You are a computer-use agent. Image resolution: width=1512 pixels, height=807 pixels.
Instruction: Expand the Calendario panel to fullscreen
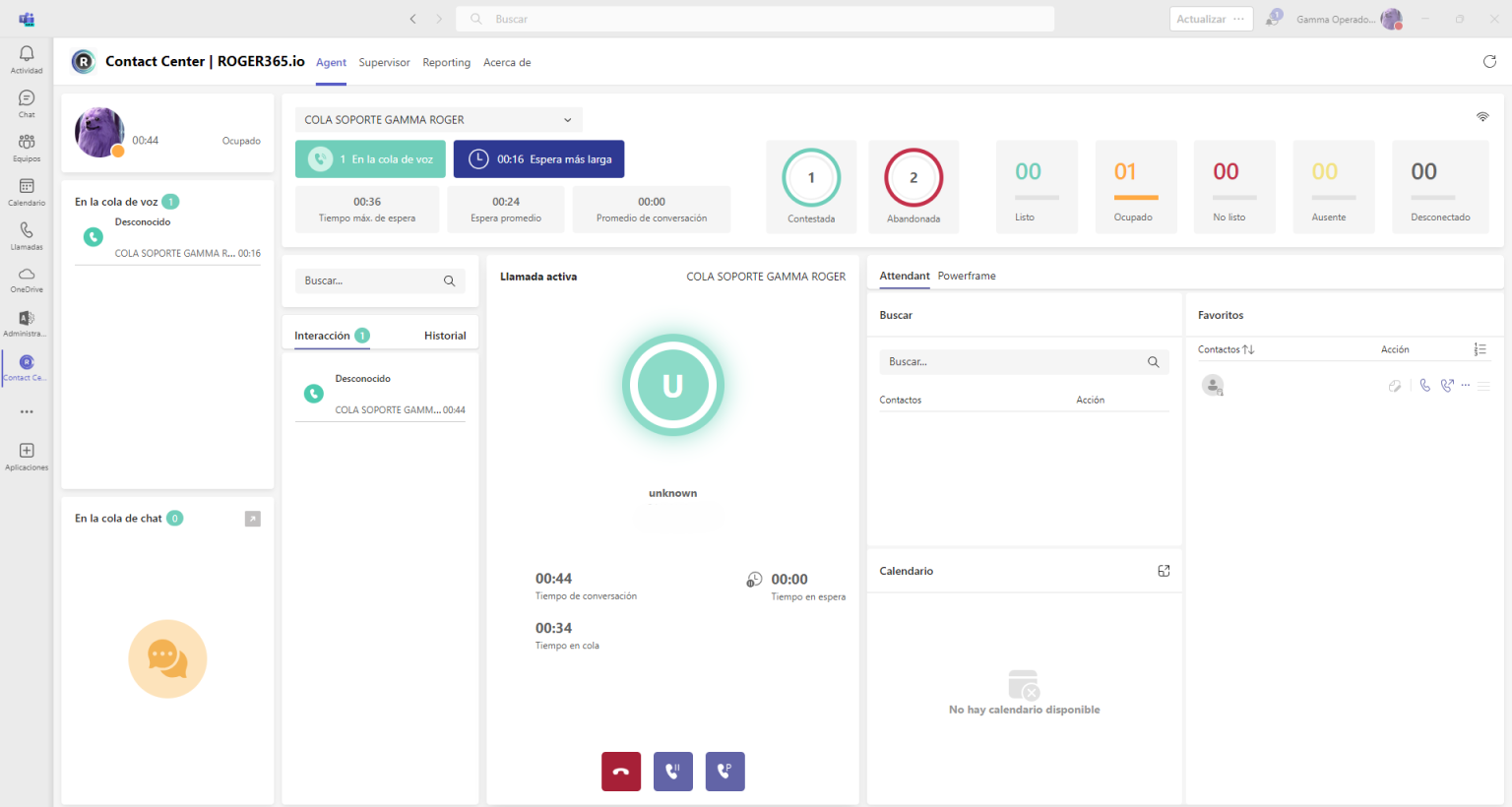click(1164, 570)
